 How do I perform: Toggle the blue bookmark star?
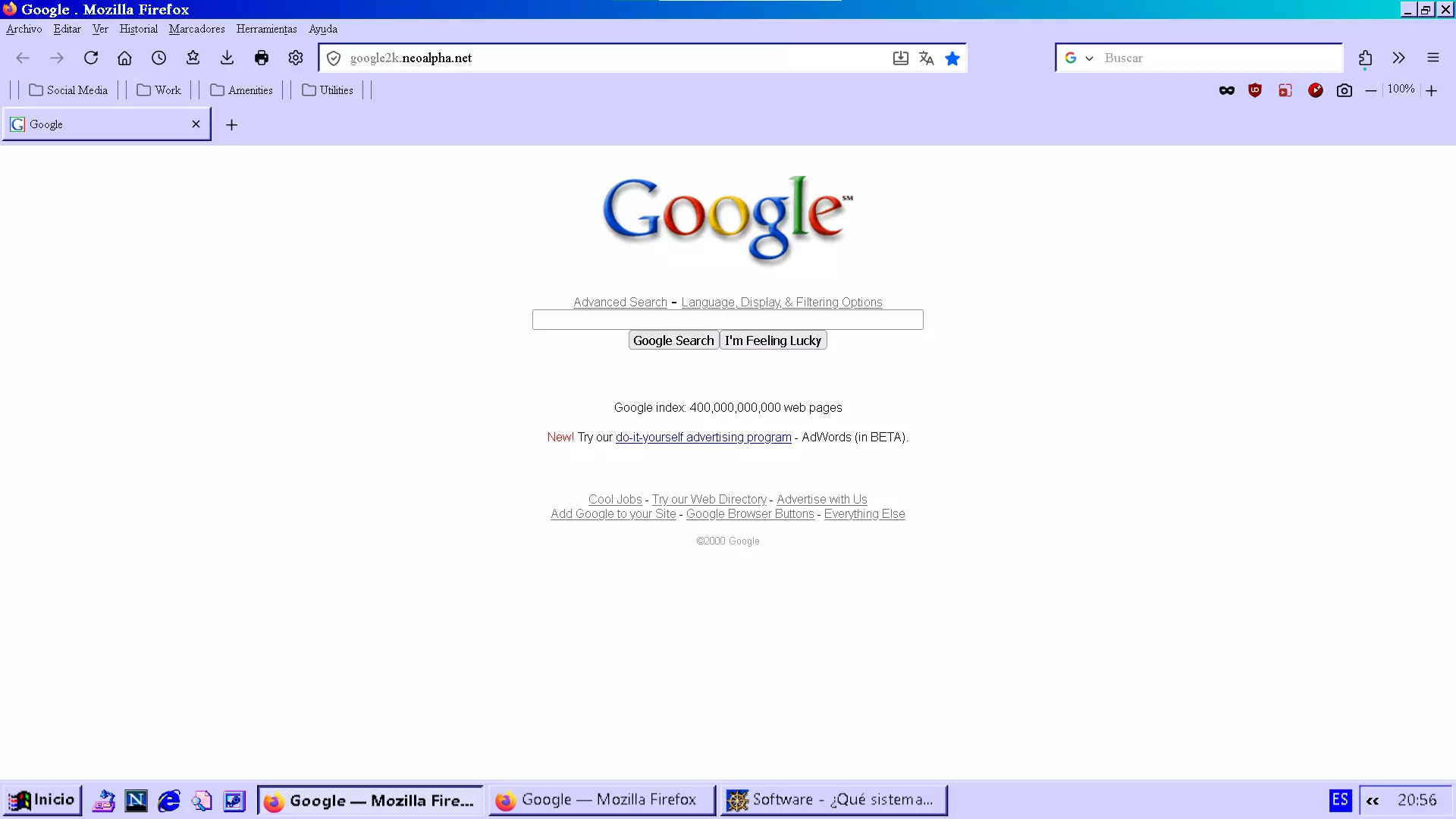point(952,58)
